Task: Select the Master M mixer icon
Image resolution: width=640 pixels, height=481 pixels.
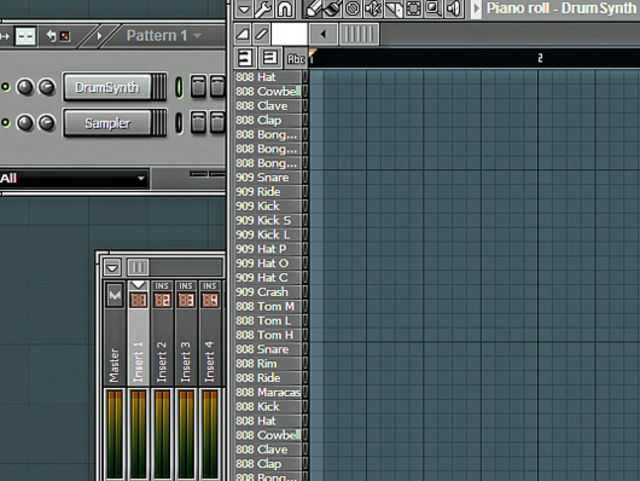Action: 115,295
